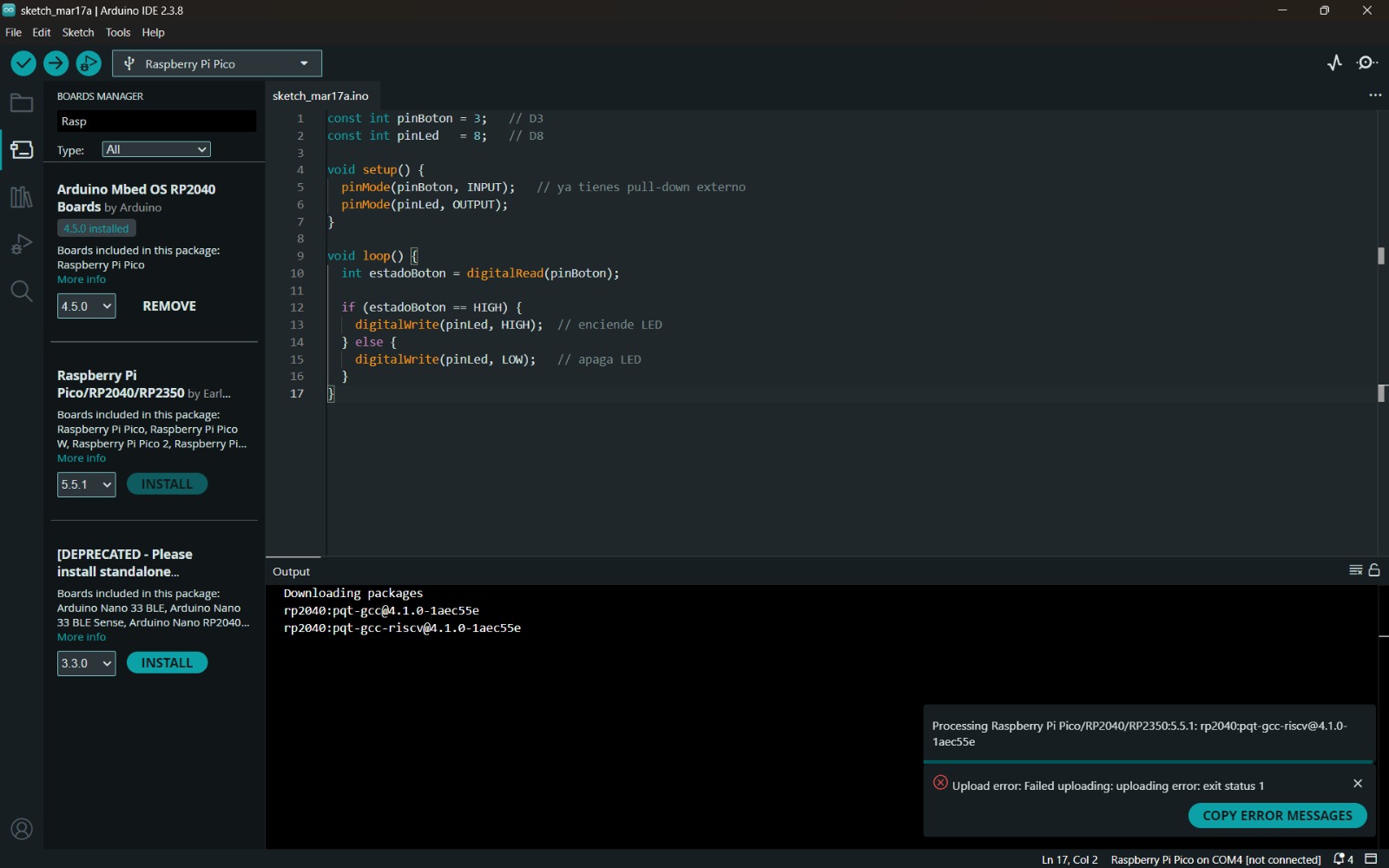Start debugging with the Debug icon
1389x868 pixels.
tap(89, 63)
